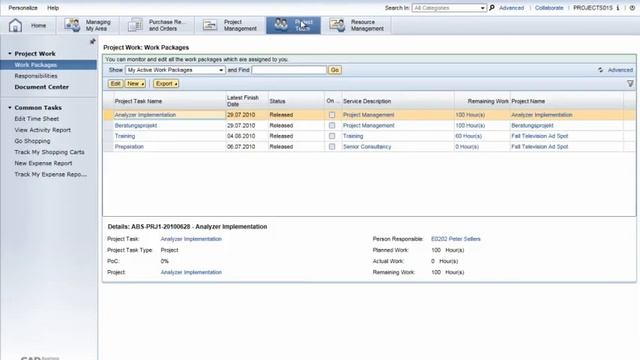Screen dimensions: 640x360
Task: Open the New button menu
Action: coord(135,84)
